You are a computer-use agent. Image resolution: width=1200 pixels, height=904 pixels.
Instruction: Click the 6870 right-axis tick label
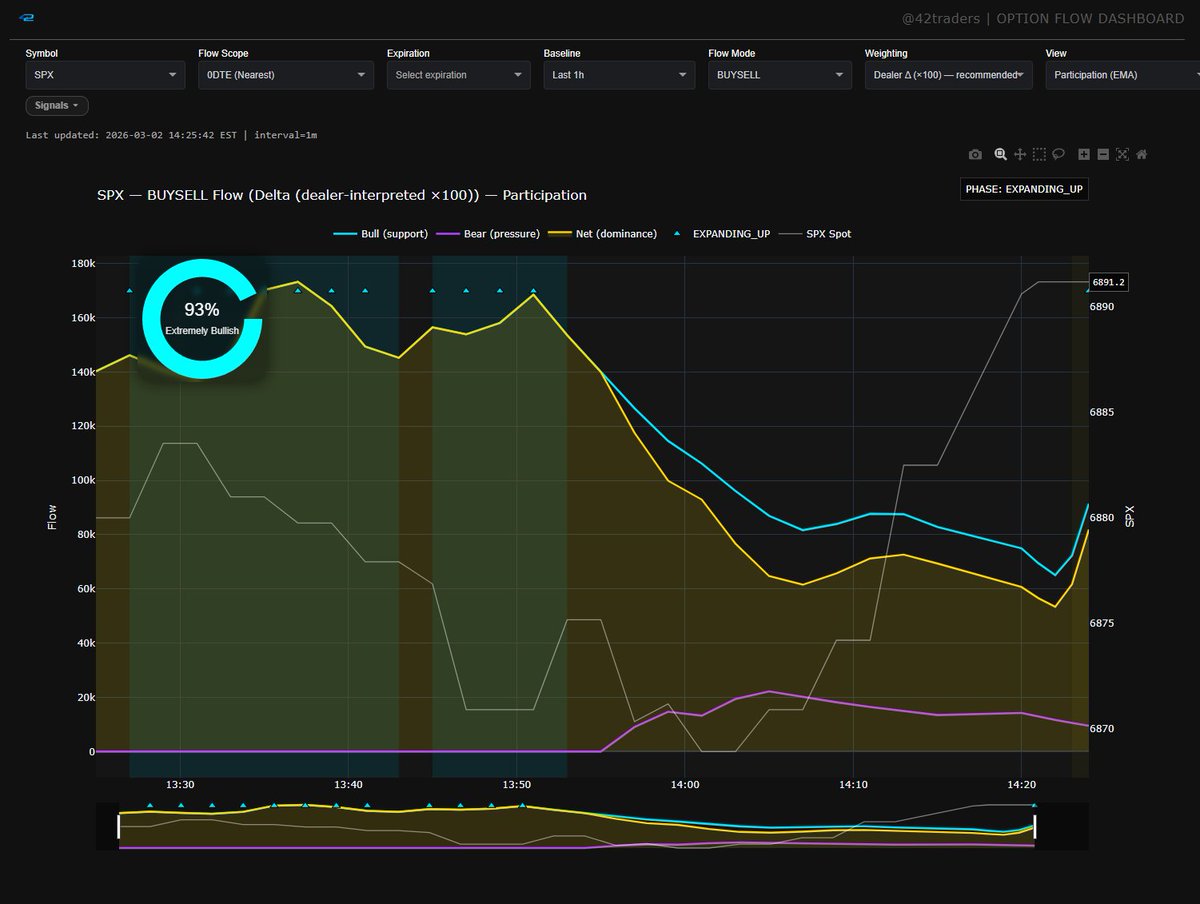pos(1104,729)
